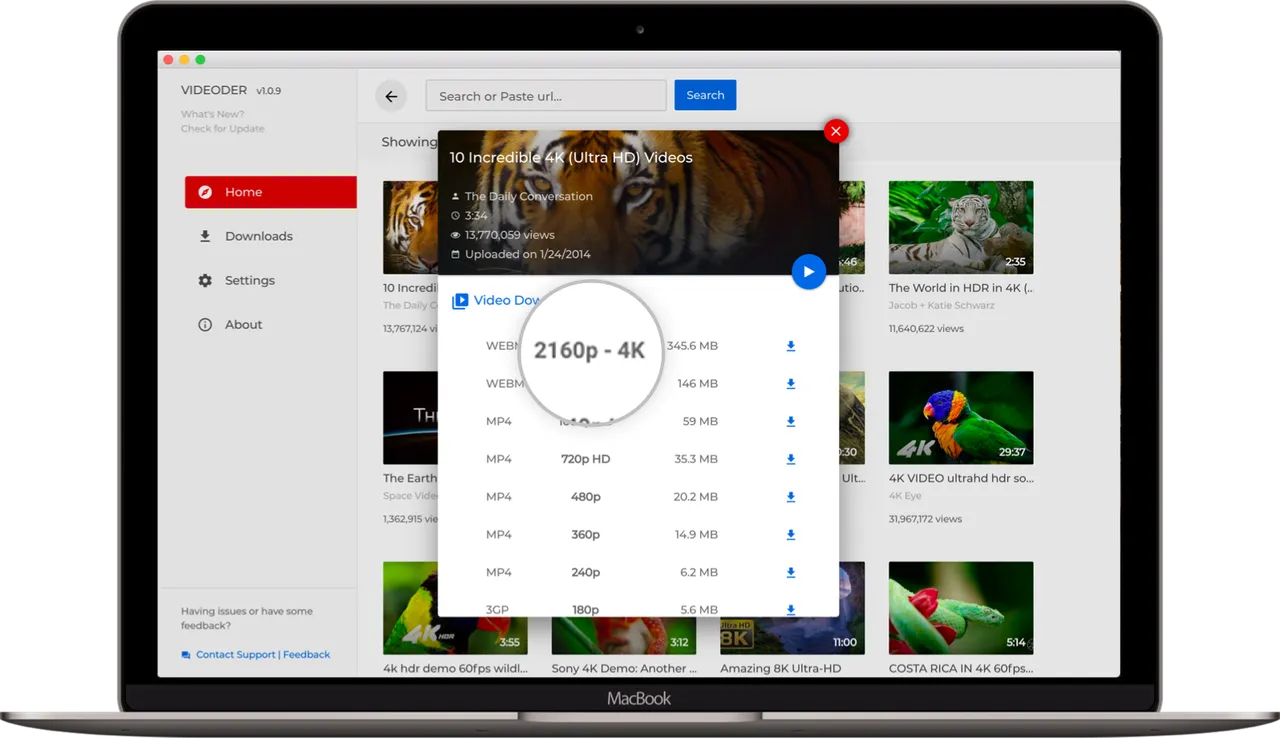Open the 4K VIDEO ultrahd parrot thumbnail
The width and height of the screenshot is (1280, 738).
[x=961, y=418]
